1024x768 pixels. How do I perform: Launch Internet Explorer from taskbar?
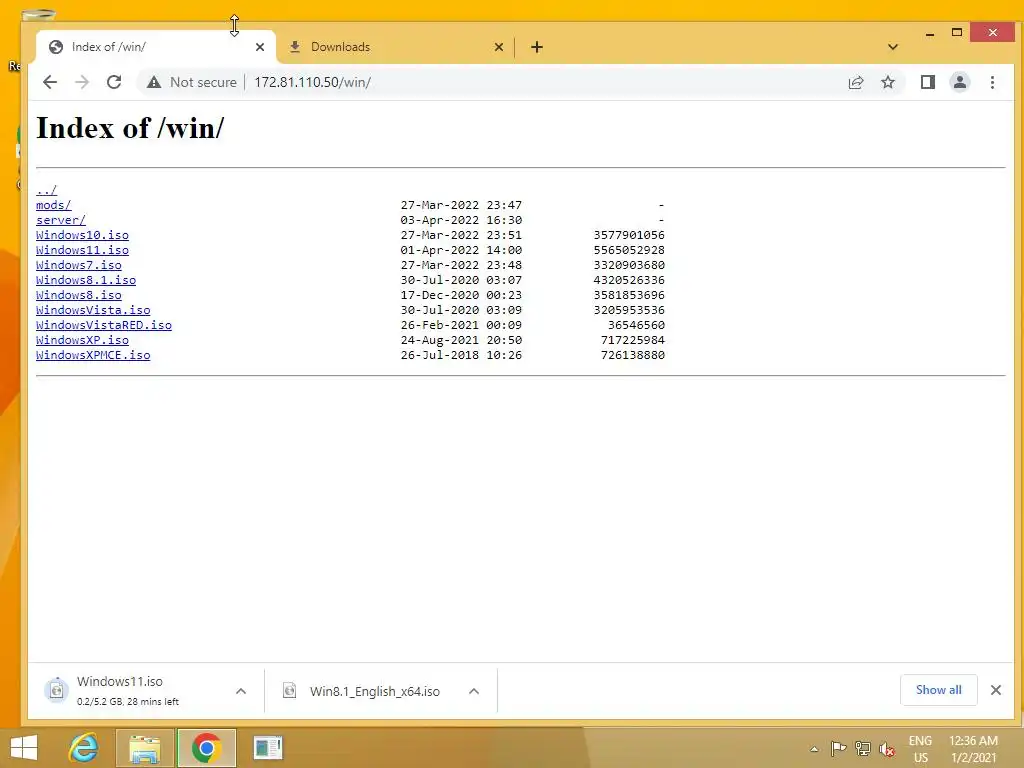[x=84, y=748]
